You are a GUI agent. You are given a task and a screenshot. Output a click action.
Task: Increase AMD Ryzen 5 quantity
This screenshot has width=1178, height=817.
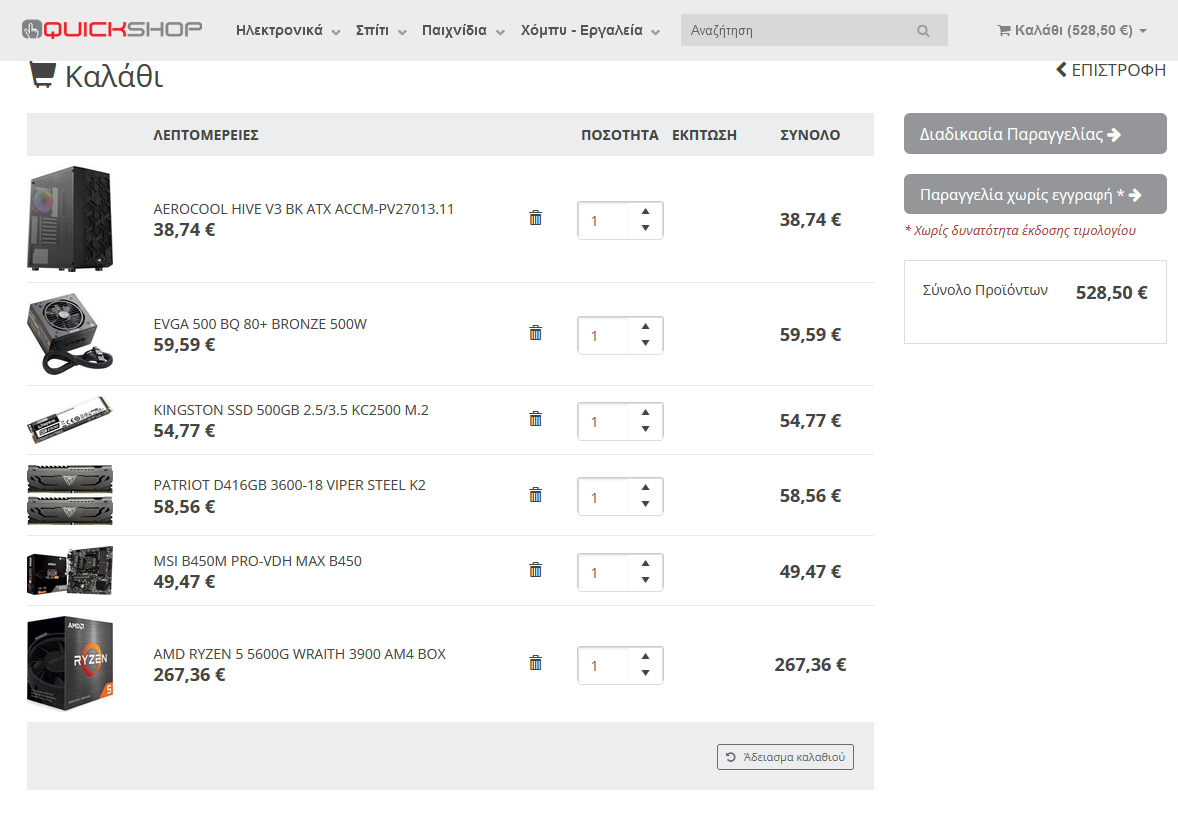coord(645,656)
